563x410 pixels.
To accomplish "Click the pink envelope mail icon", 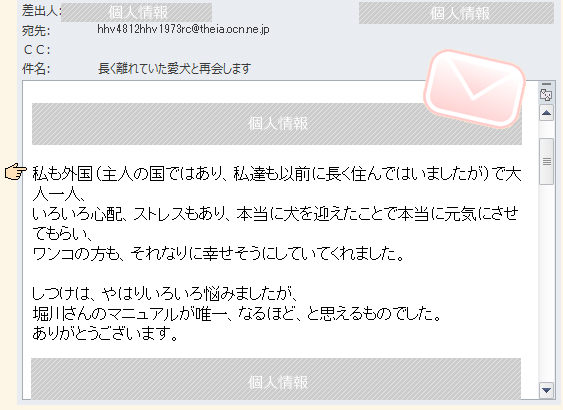I will pyautogui.click(x=475, y=89).
